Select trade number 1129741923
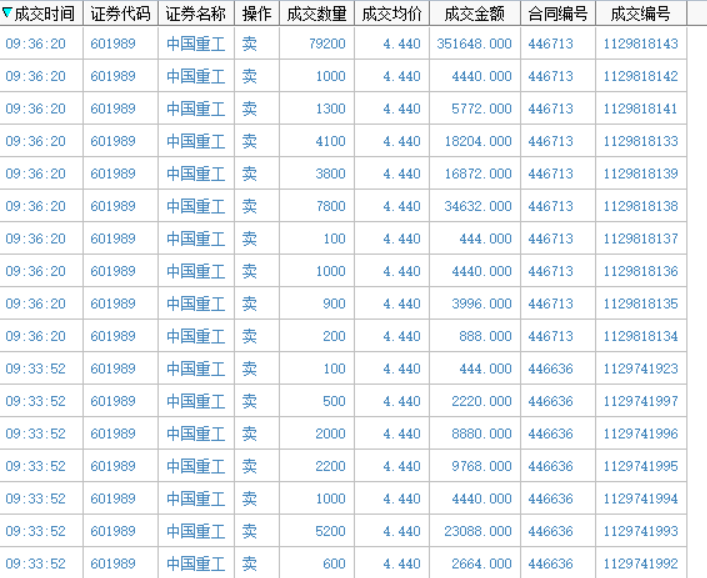707x578 pixels. coord(641,368)
